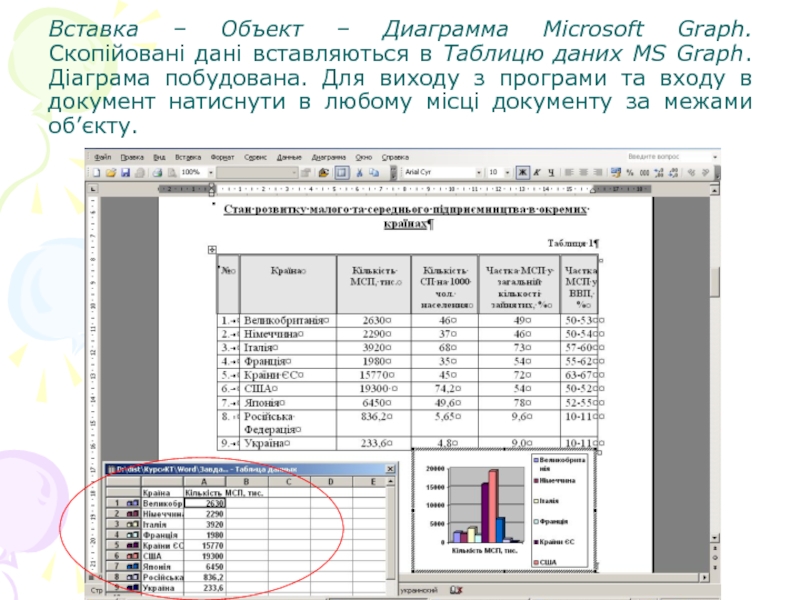This screenshot has height=600, width=800.
Task: Align text right
Action: [598, 173]
